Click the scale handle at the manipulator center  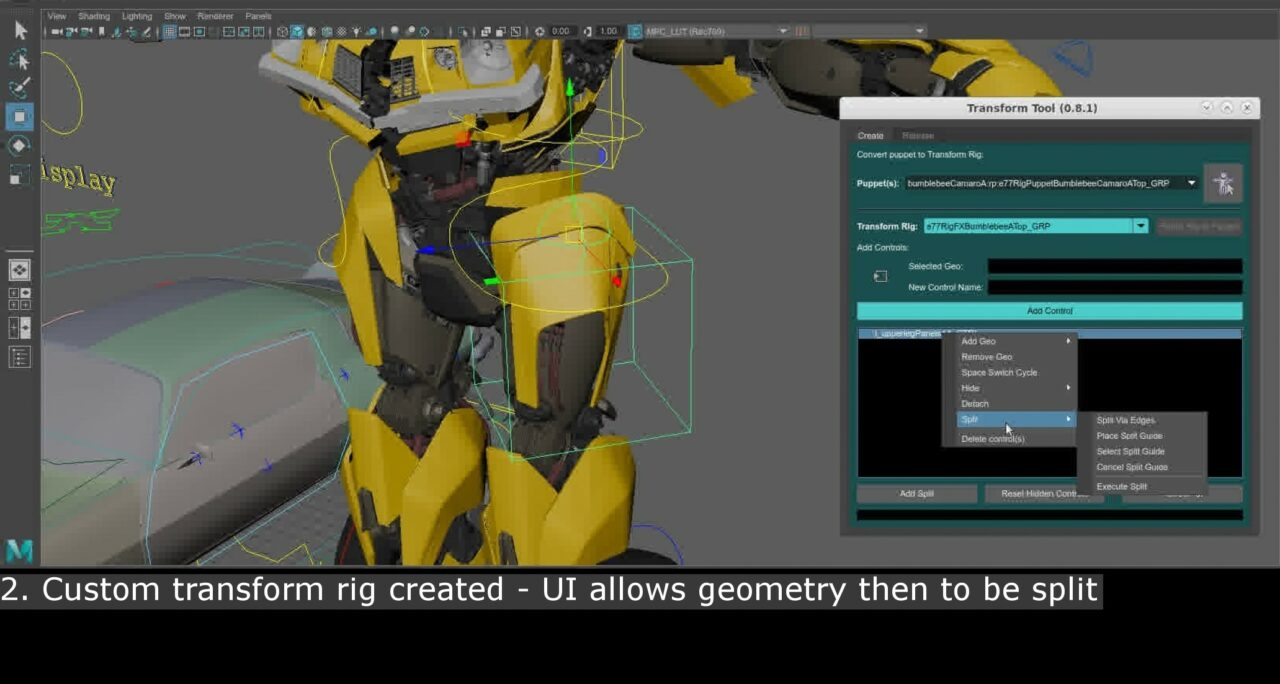click(572, 235)
